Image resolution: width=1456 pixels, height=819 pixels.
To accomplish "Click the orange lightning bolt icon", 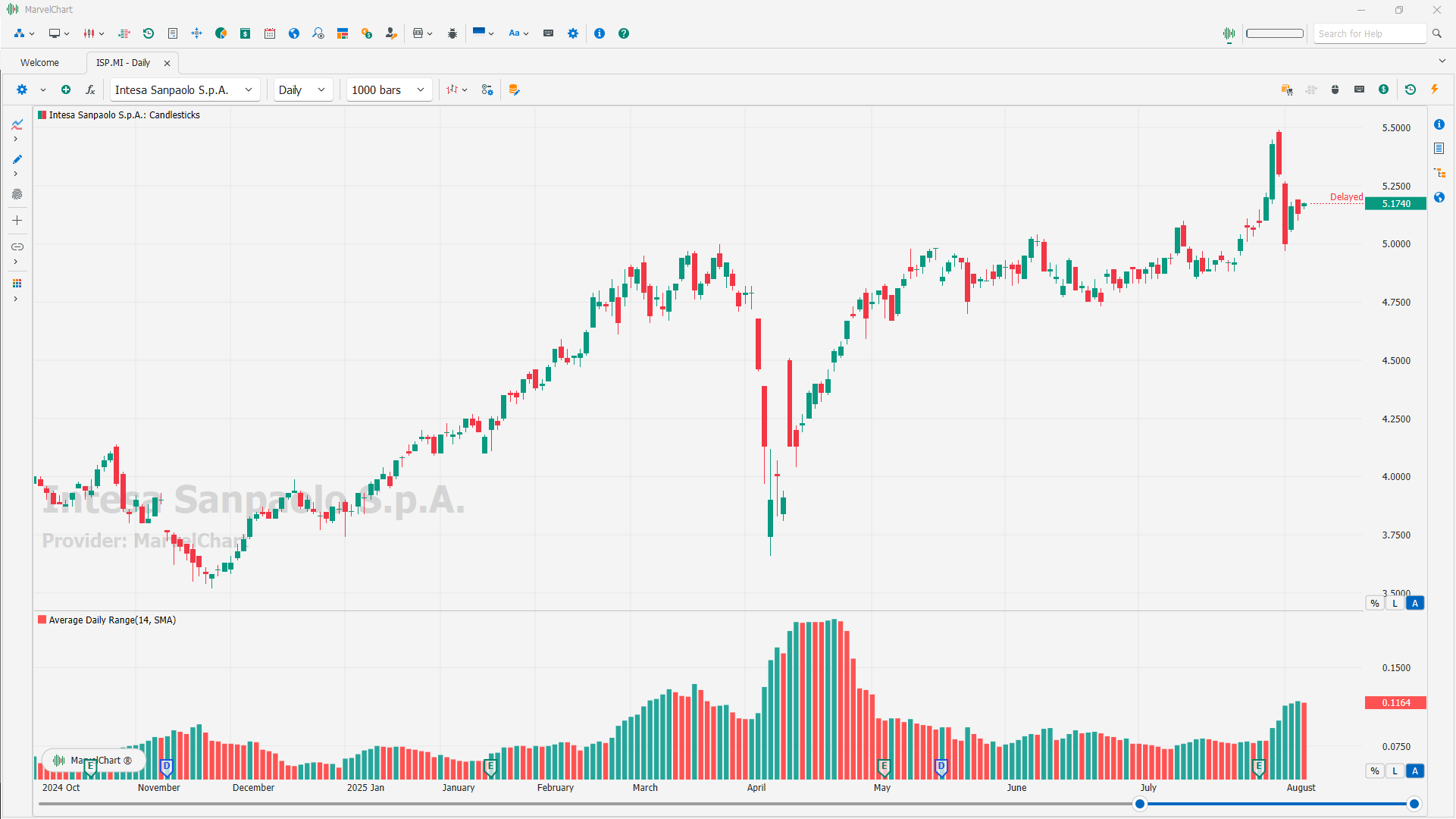I will click(1435, 89).
